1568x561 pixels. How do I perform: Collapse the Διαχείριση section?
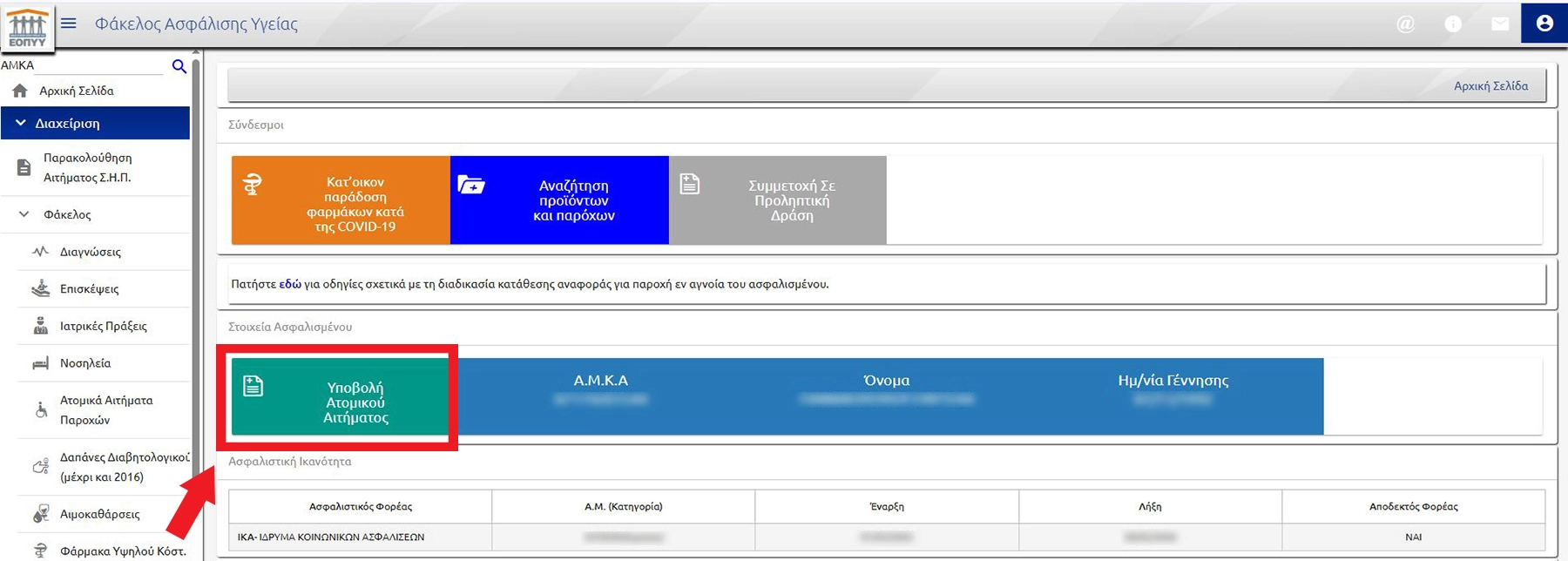click(21, 124)
